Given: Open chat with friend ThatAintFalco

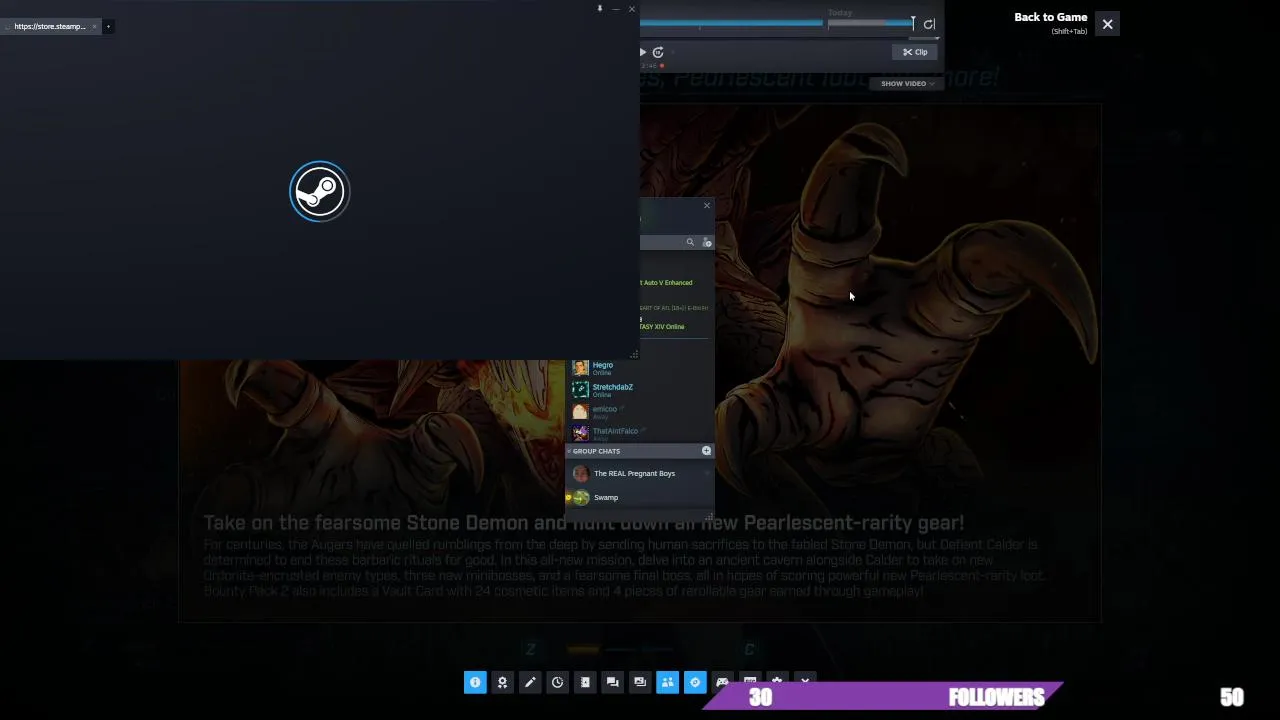Looking at the screenshot, I should [x=640, y=434].
